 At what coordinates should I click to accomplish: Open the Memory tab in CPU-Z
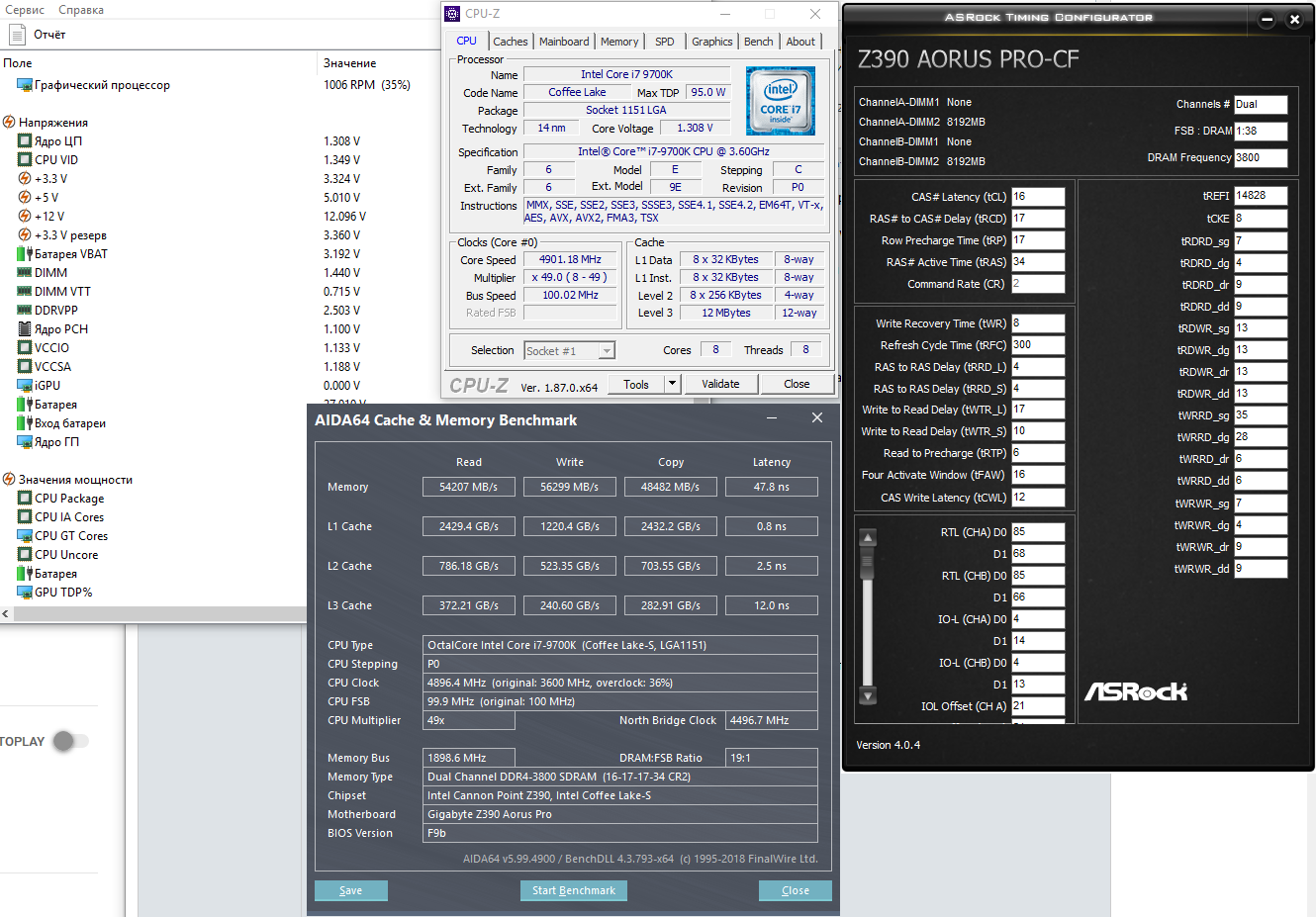click(619, 42)
